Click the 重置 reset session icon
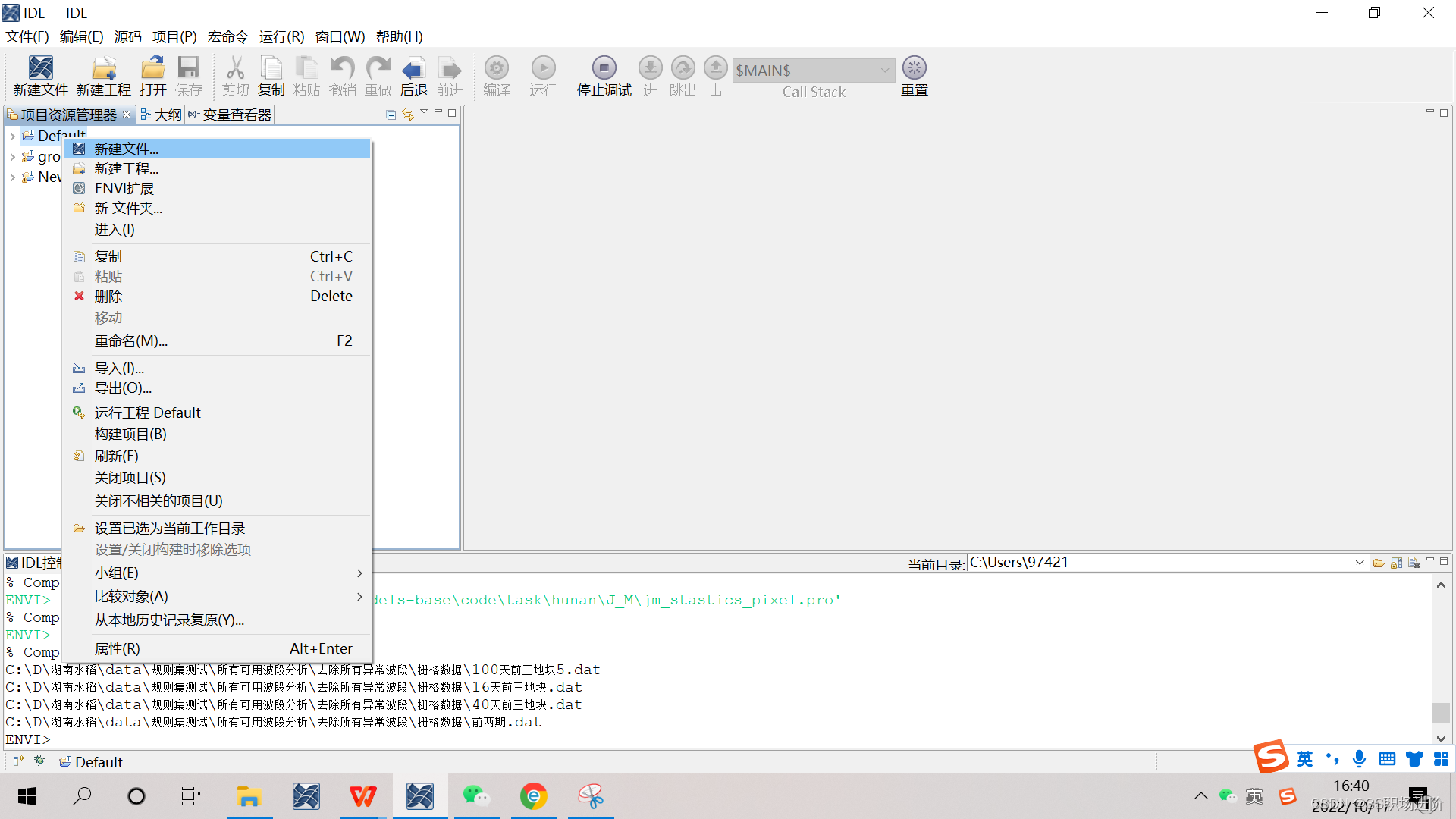The height and width of the screenshot is (819, 1456). [914, 69]
